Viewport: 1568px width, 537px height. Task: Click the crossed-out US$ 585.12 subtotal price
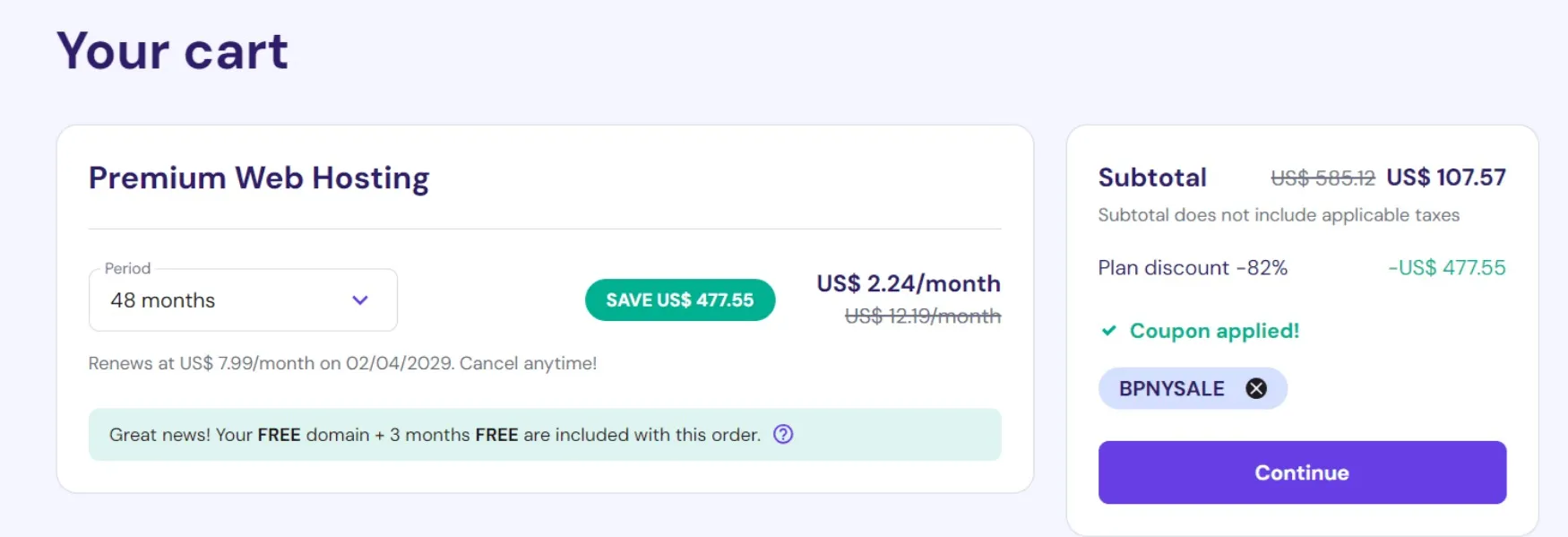click(x=1323, y=177)
